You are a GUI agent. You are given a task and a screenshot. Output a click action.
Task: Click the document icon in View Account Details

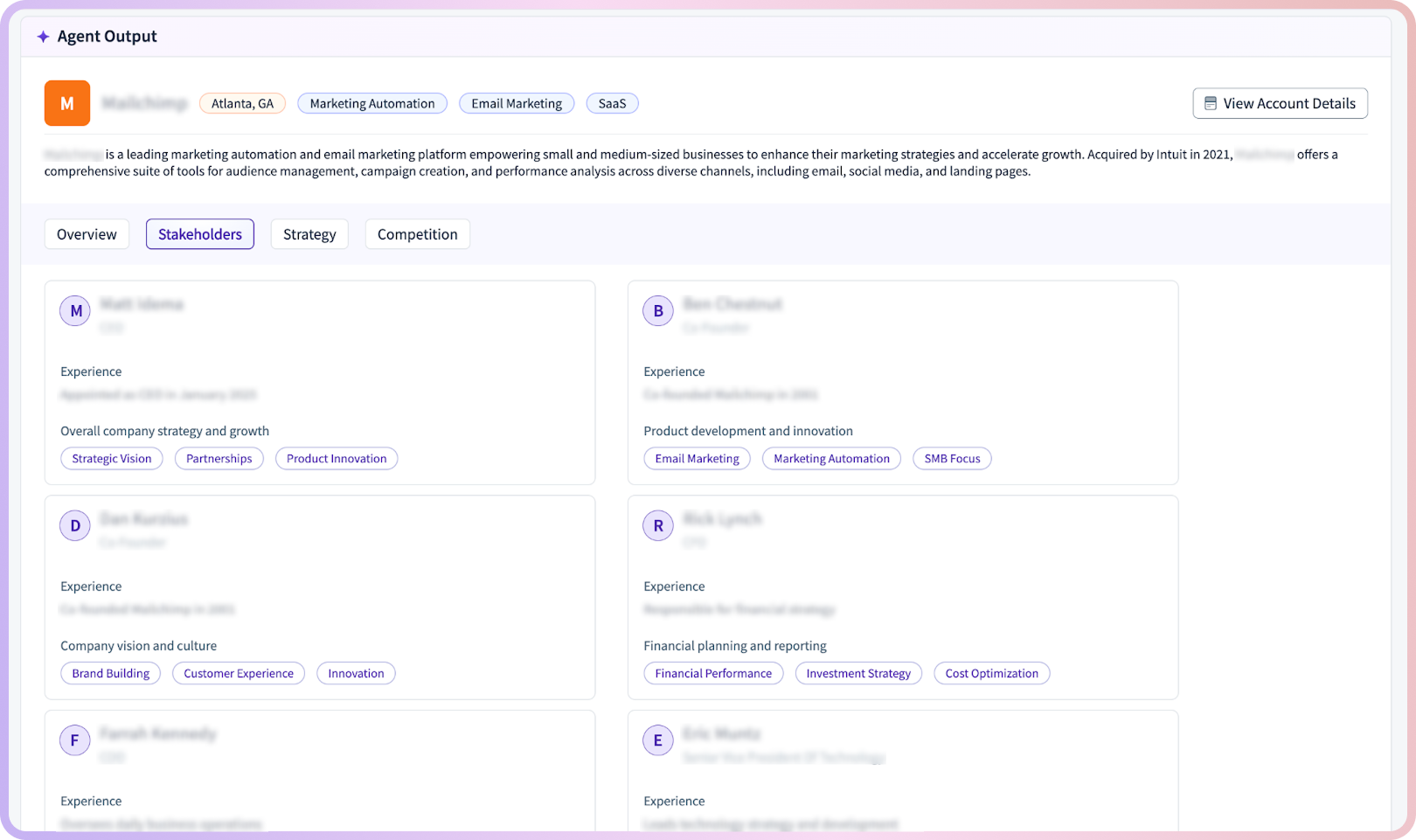pos(1211,103)
